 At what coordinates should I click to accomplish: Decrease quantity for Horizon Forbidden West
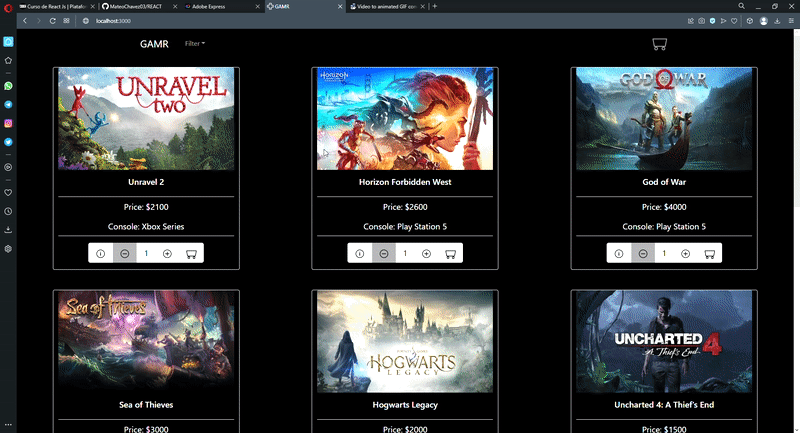coord(384,253)
